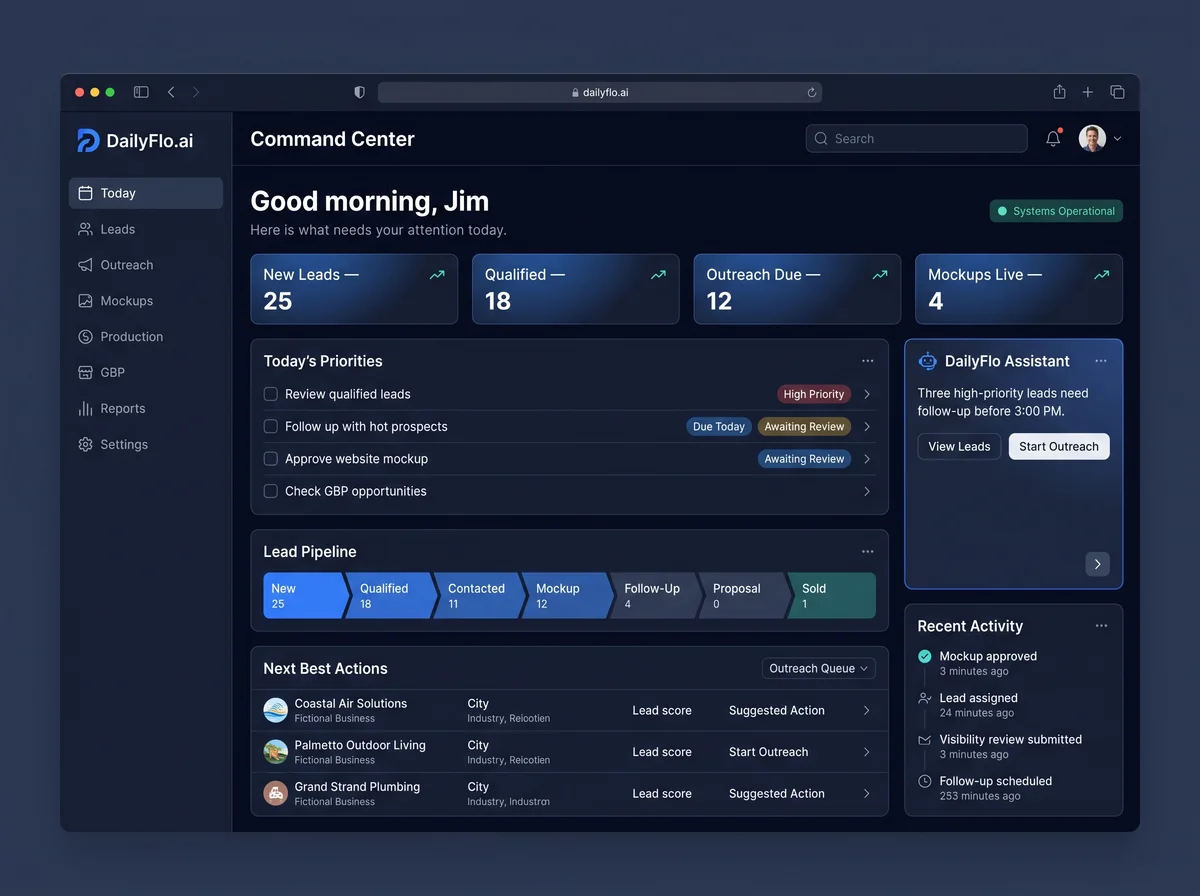This screenshot has width=1200, height=896.
Task: Click the Assistant panel arrow button
Action: tap(1098, 564)
